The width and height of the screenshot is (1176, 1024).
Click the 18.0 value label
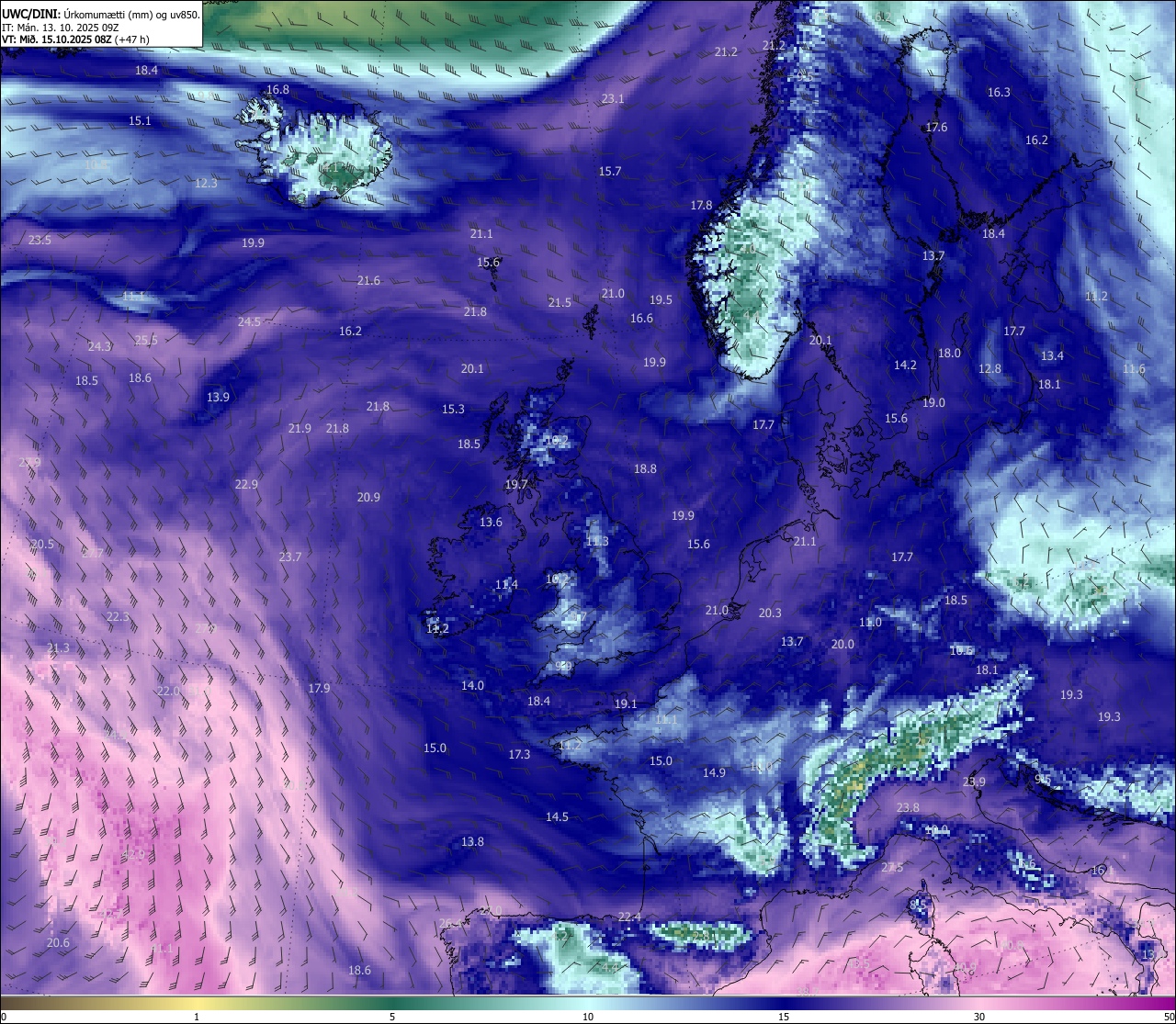(949, 354)
